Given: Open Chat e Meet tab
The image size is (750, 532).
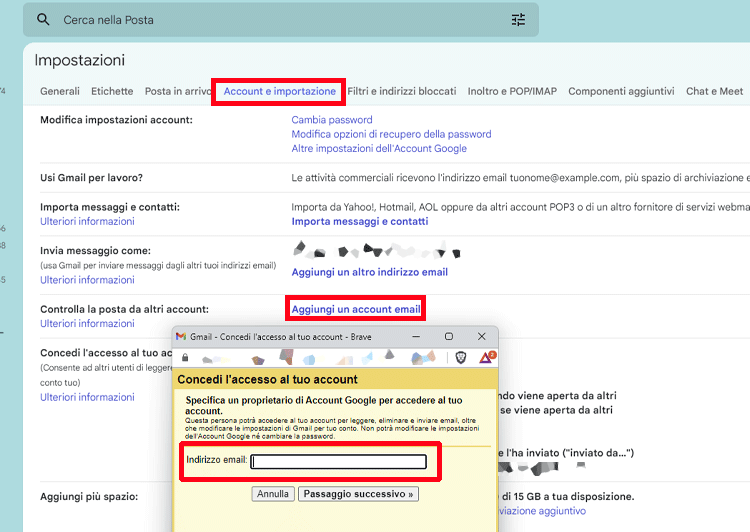Looking at the screenshot, I should [715, 91].
